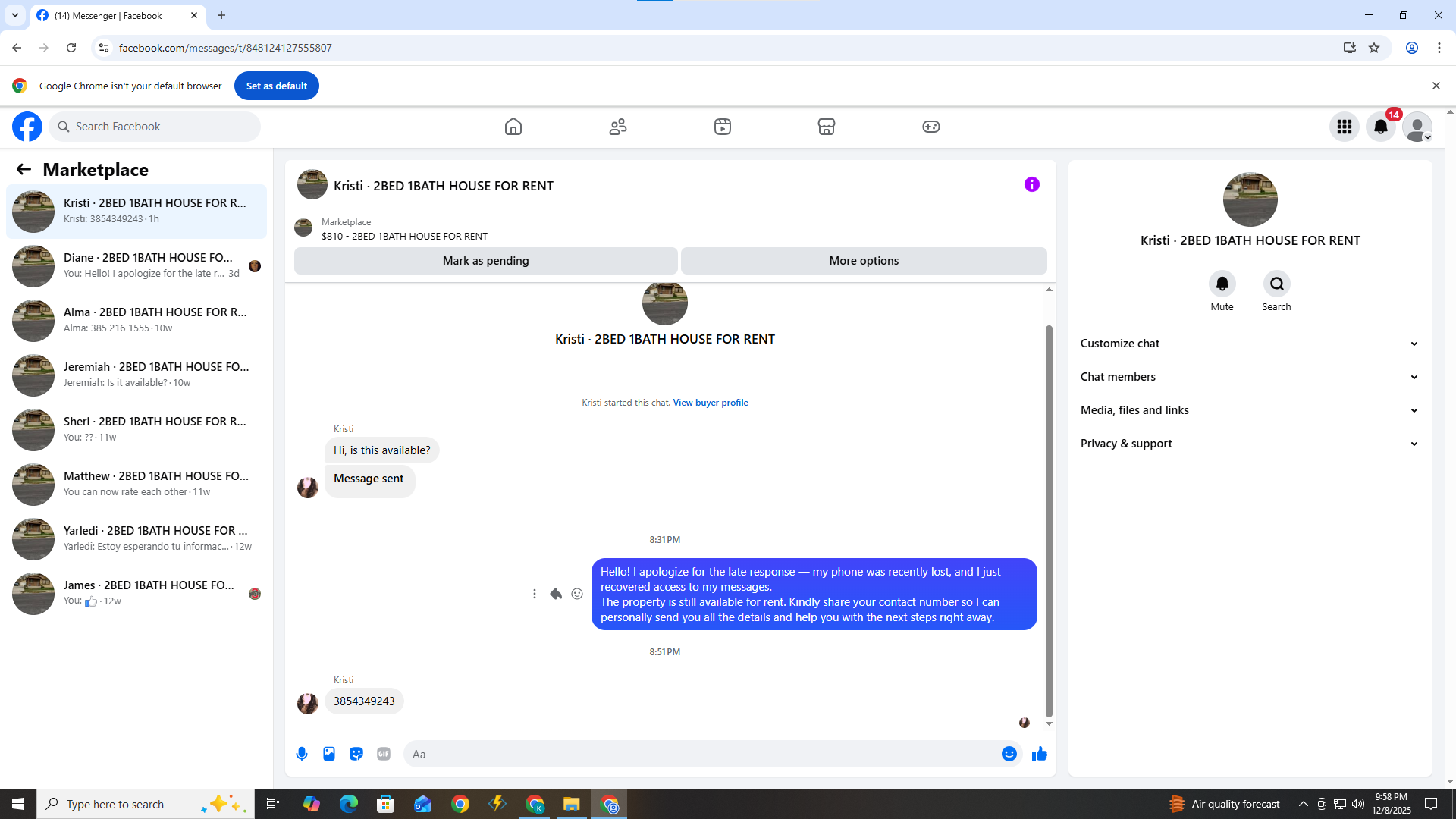Open Chrome three-dot menu
Viewport: 1456px width, 819px height.
1439,48
